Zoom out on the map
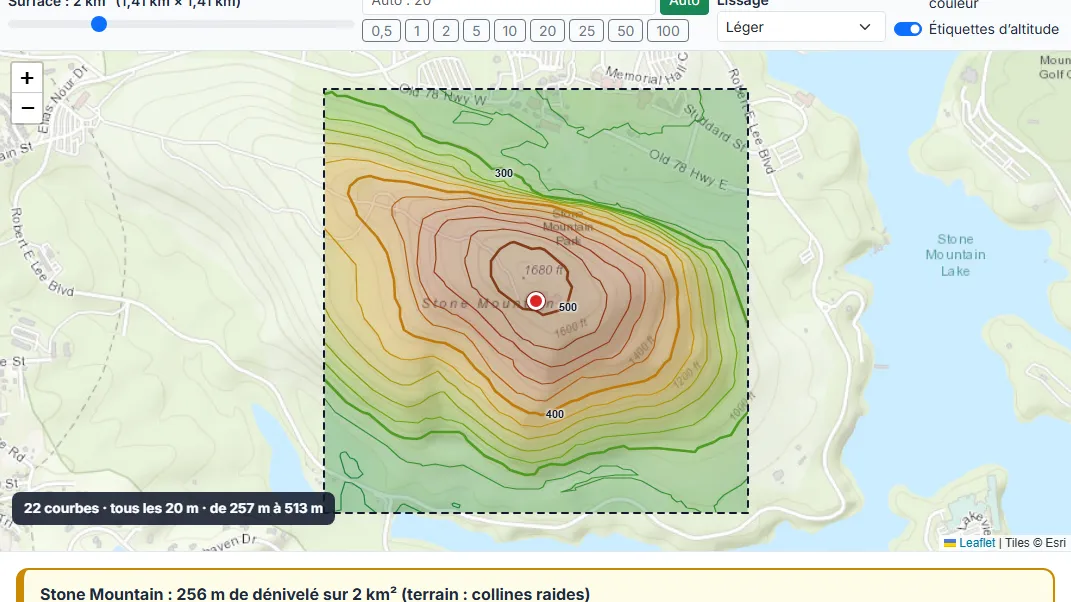The height and width of the screenshot is (602, 1071). point(27,108)
